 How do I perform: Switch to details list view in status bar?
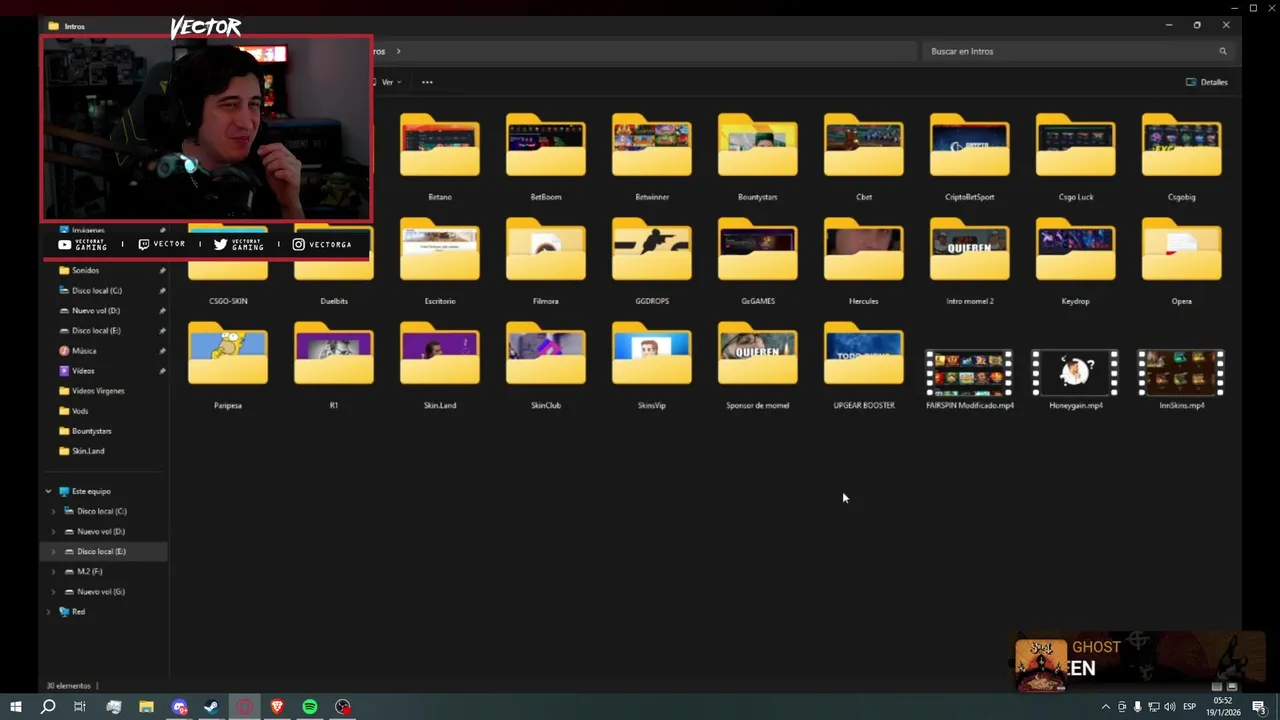[x=1217, y=686]
